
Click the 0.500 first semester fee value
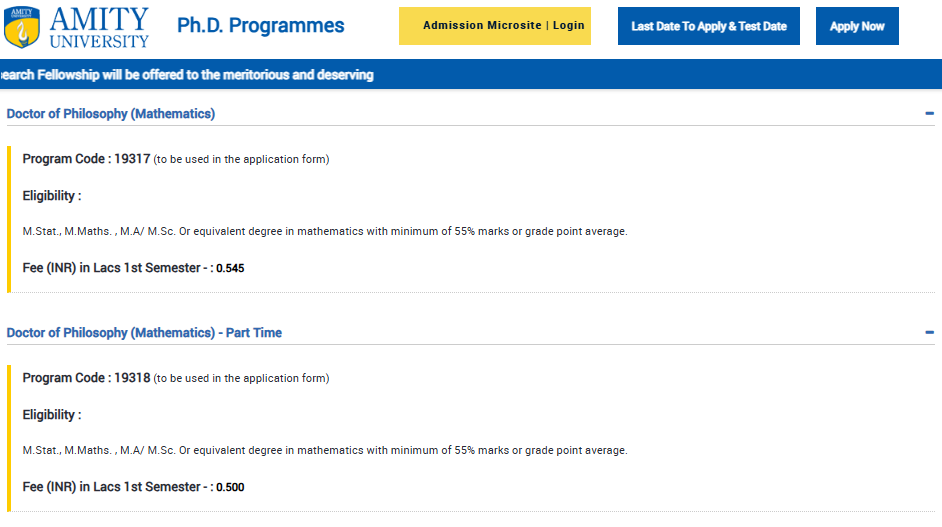pos(230,488)
